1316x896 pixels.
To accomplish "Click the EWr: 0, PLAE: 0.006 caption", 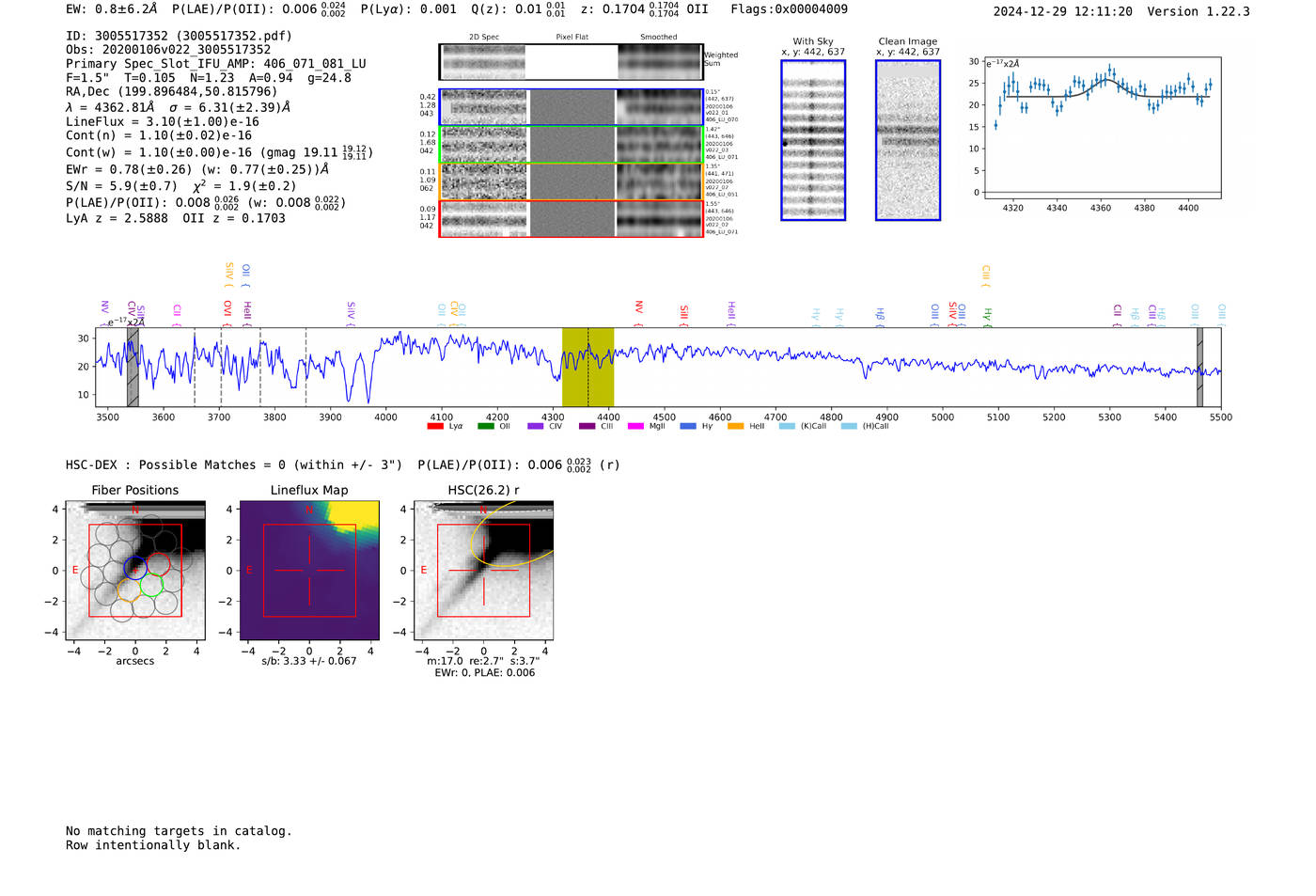I will pyautogui.click(x=484, y=672).
